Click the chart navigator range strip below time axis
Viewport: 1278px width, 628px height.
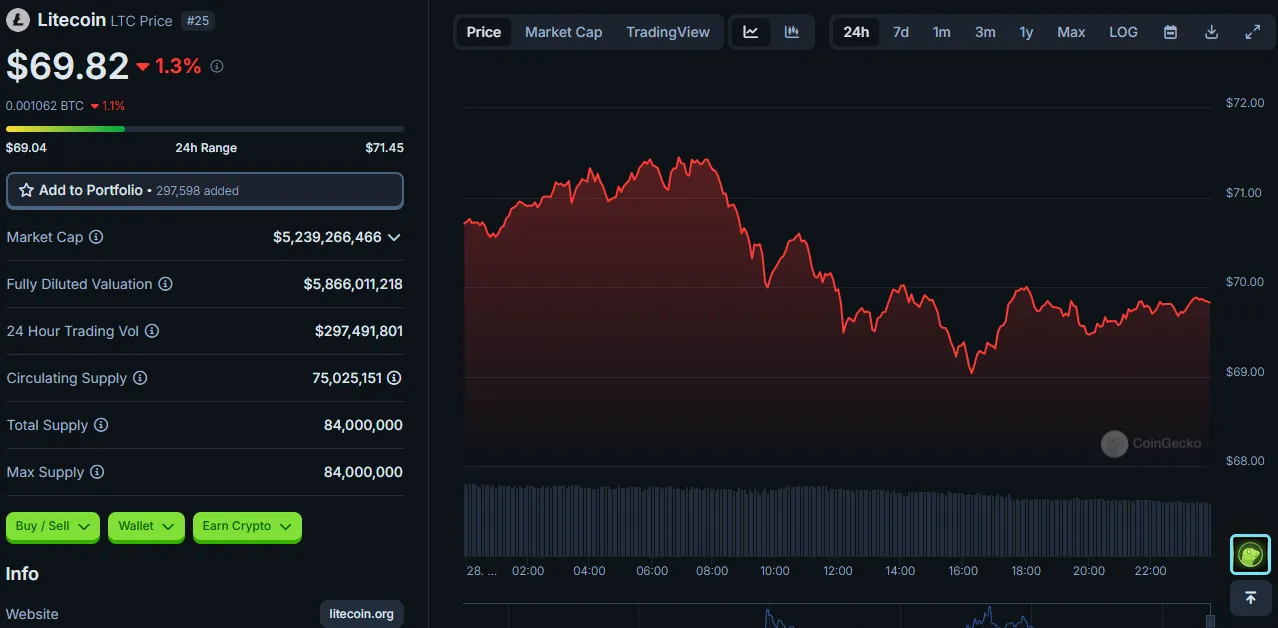pyautogui.click(x=837, y=615)
